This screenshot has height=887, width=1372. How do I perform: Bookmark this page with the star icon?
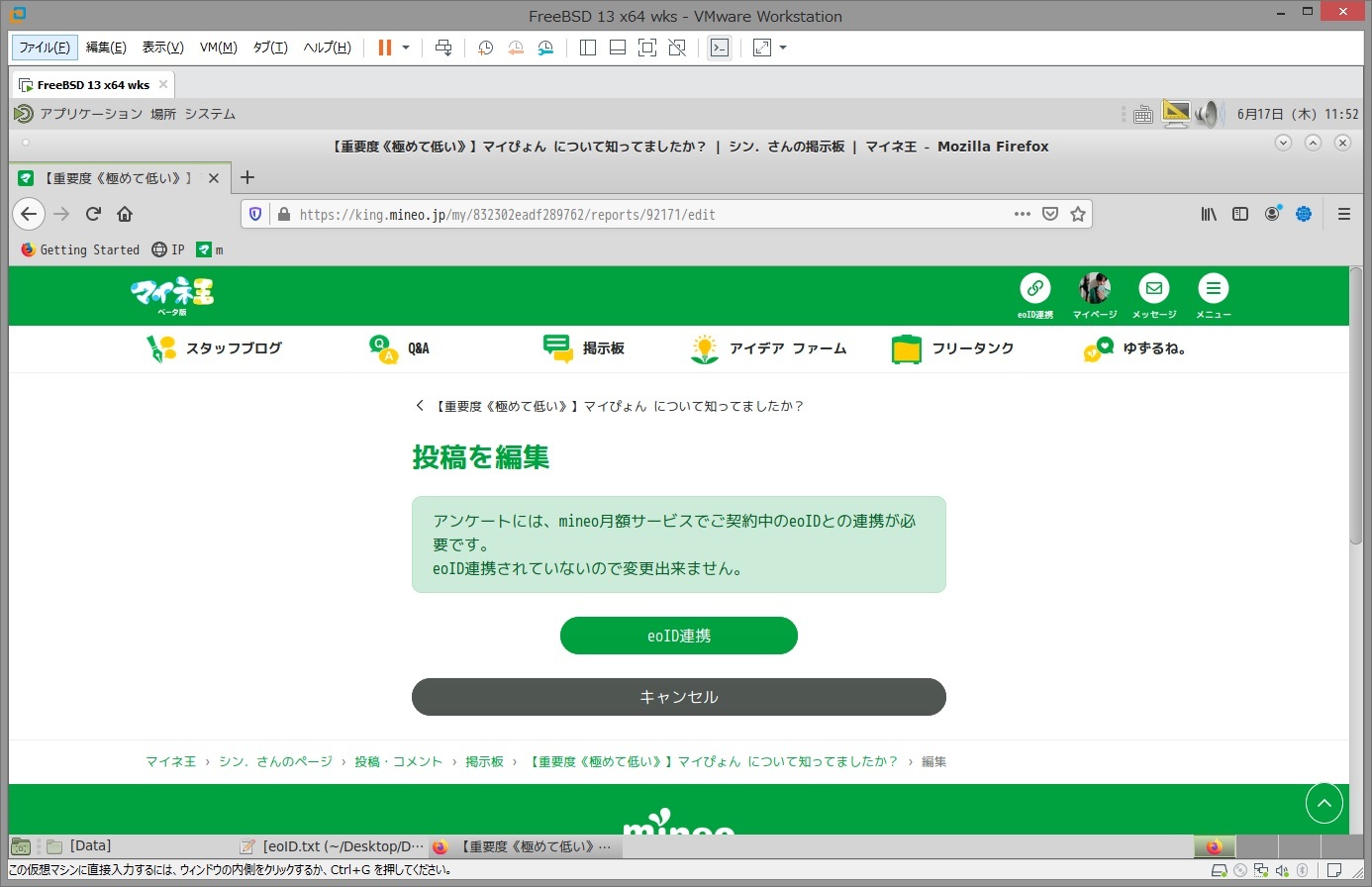[x=1078, y=214]
